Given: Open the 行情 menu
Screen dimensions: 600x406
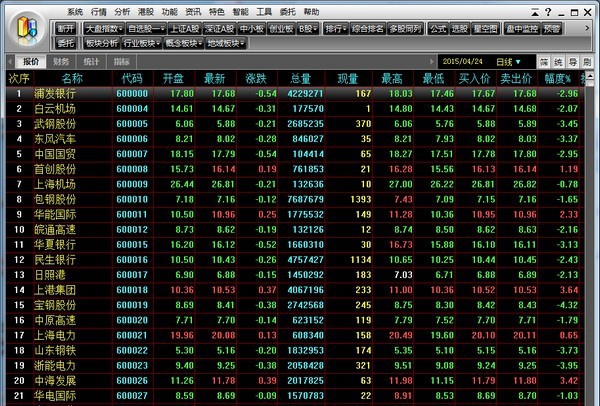Looking at the screenshot, I should (99, 12).
